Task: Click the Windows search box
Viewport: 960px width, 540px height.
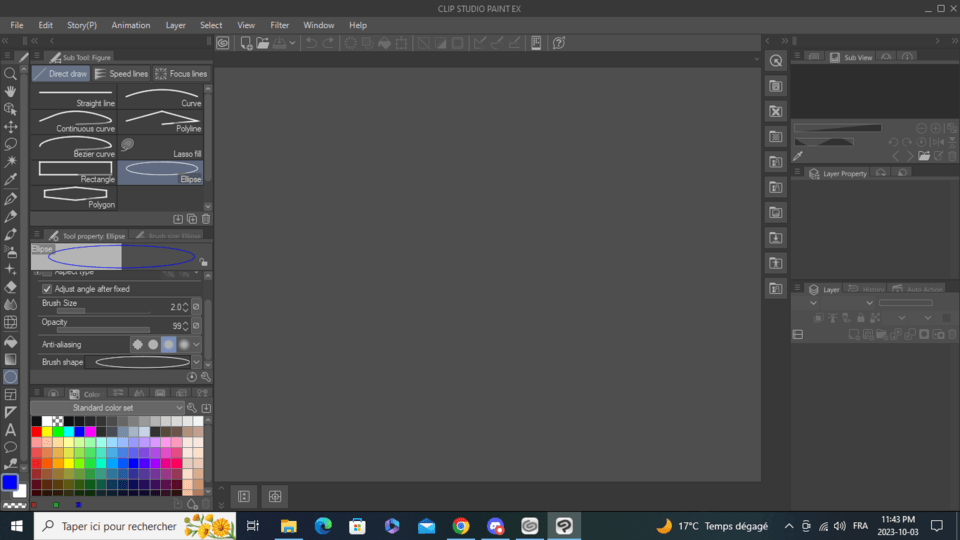Action: click(x=135, y=526)
